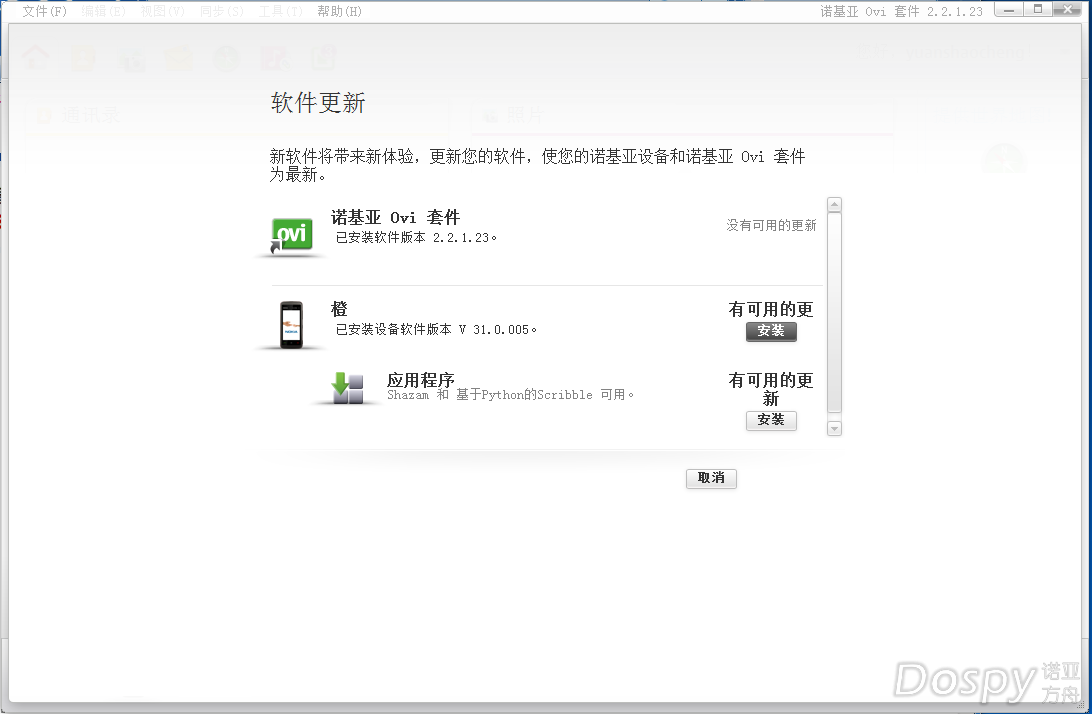The height and width of the screenshot is (714, 1092).
Task: Install the device software update for 橙
Action: pos(771,331)
